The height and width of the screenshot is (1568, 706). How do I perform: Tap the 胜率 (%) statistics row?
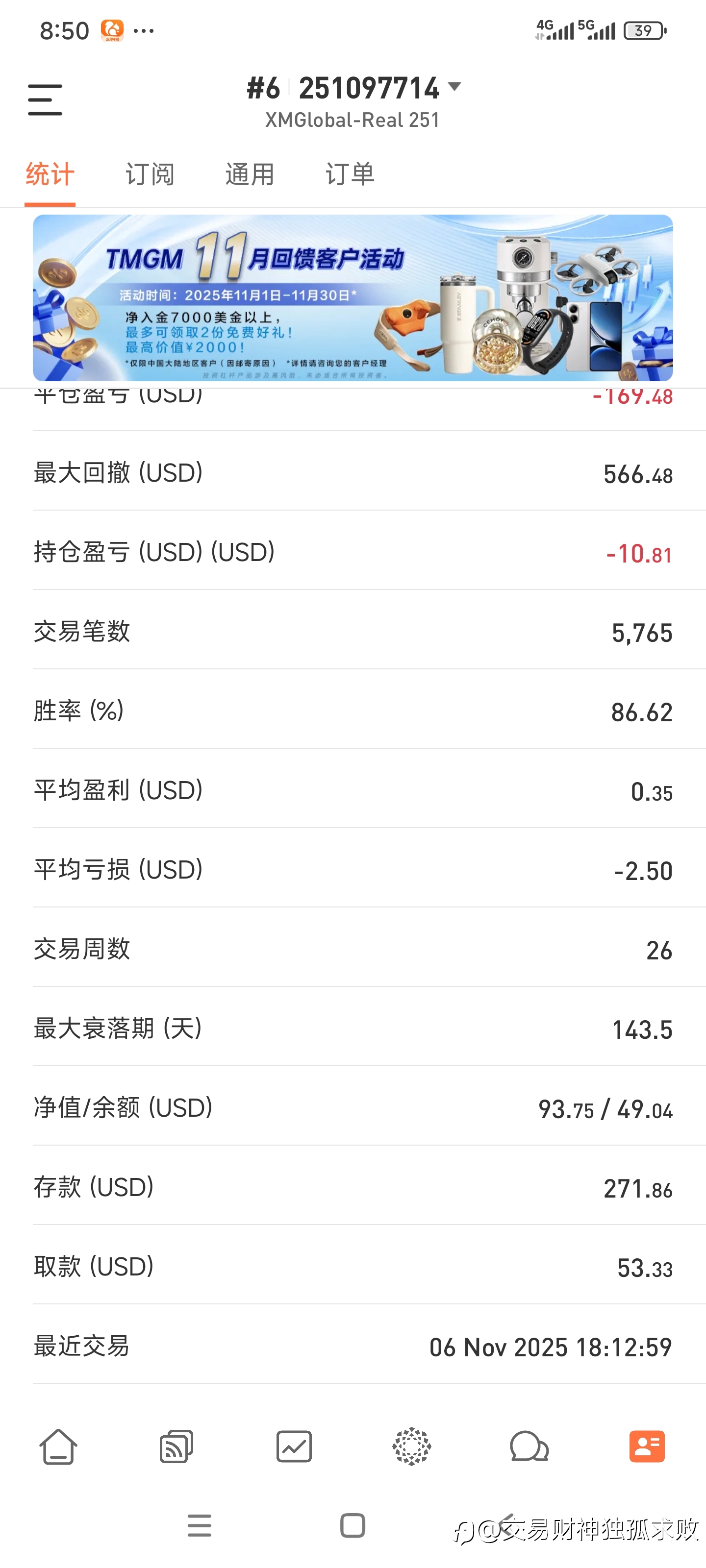pos(353,711)
